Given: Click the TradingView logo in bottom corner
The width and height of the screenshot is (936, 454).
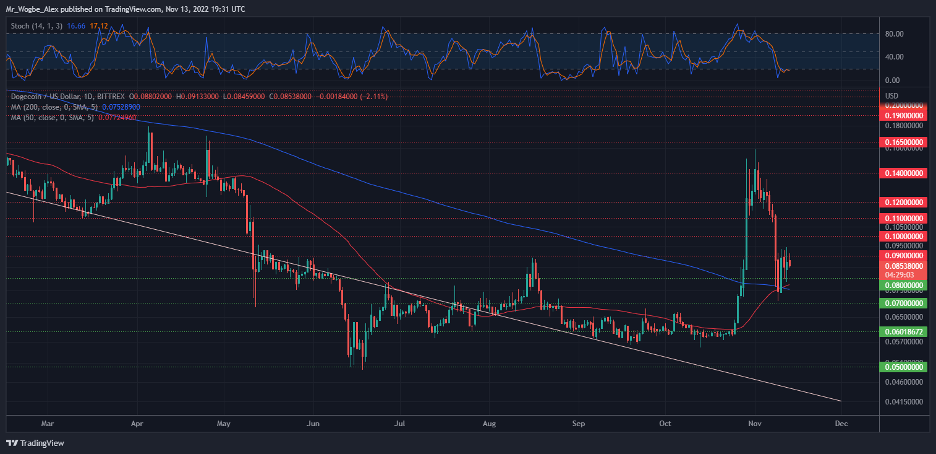Looking at the screenshot, I should click(x=30, y=443).
